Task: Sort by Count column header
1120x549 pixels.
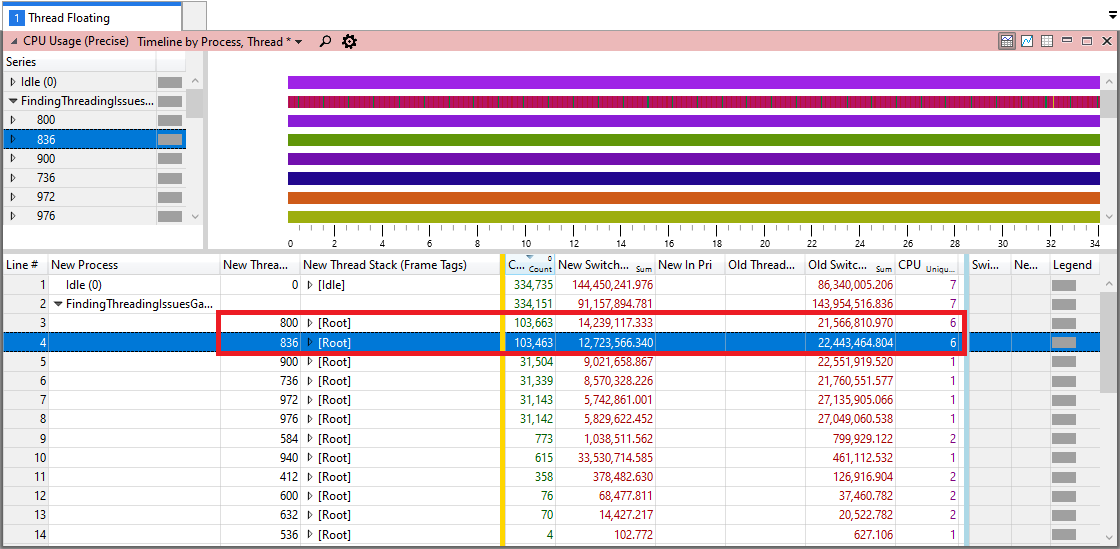Action: (530, 265)
